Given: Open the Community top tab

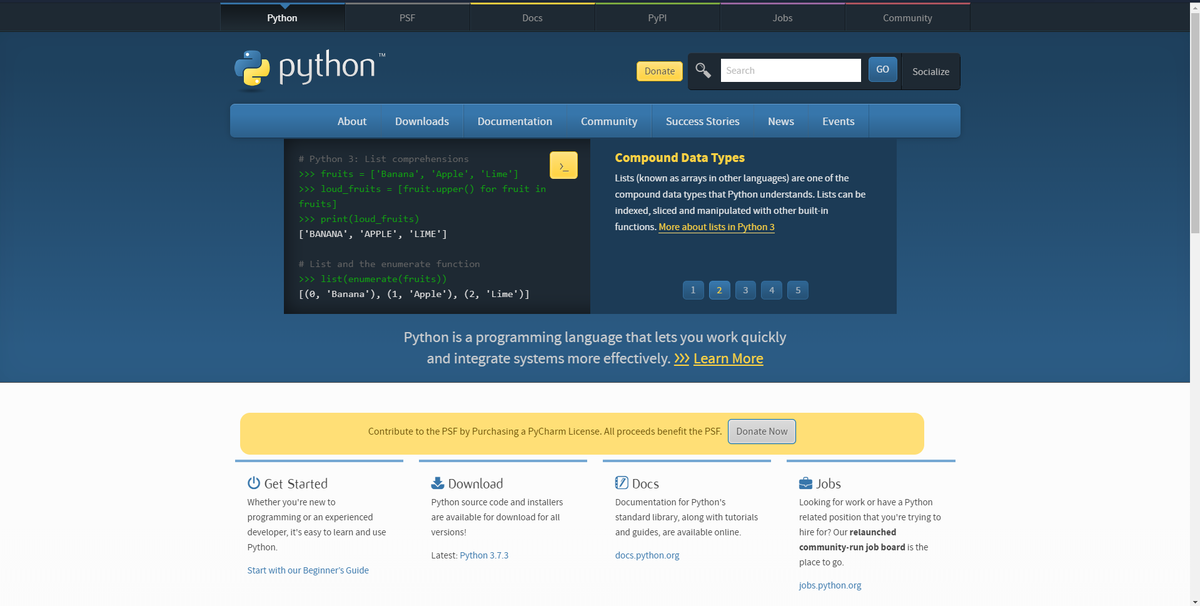Looking at the screenshot, I should click(907, 17).
